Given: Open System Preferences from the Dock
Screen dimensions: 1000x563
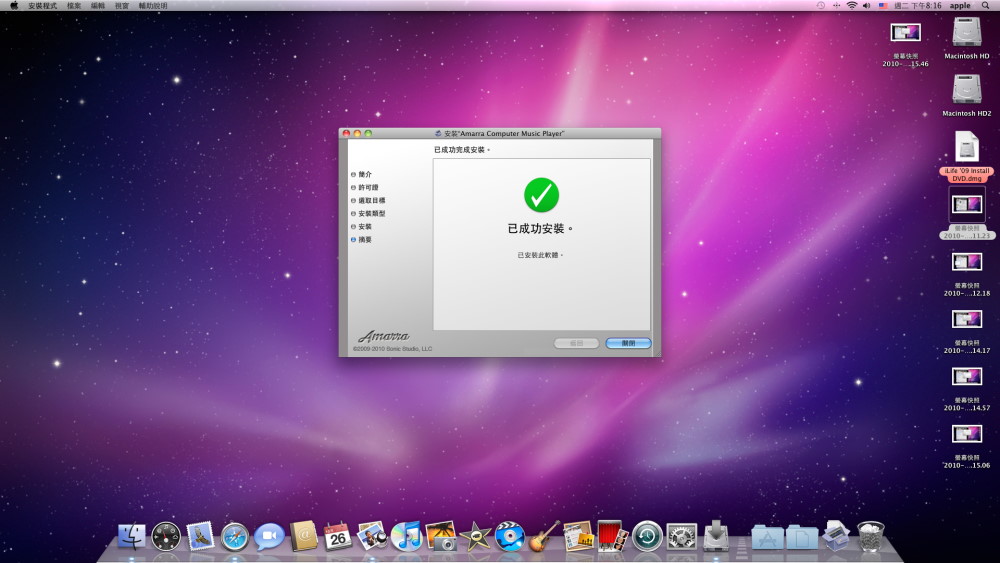Looking at the screenshot, I should tap(682, 536).
